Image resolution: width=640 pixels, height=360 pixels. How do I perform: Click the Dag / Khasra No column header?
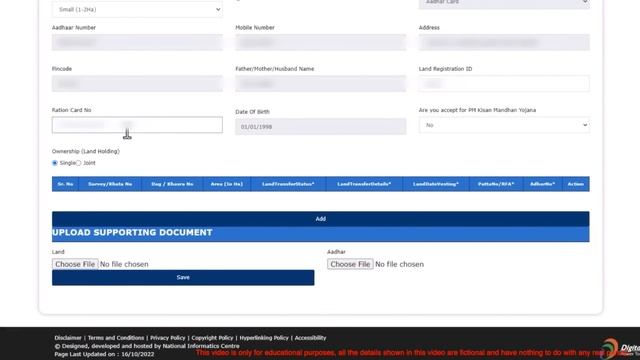(x=172, y=184)
